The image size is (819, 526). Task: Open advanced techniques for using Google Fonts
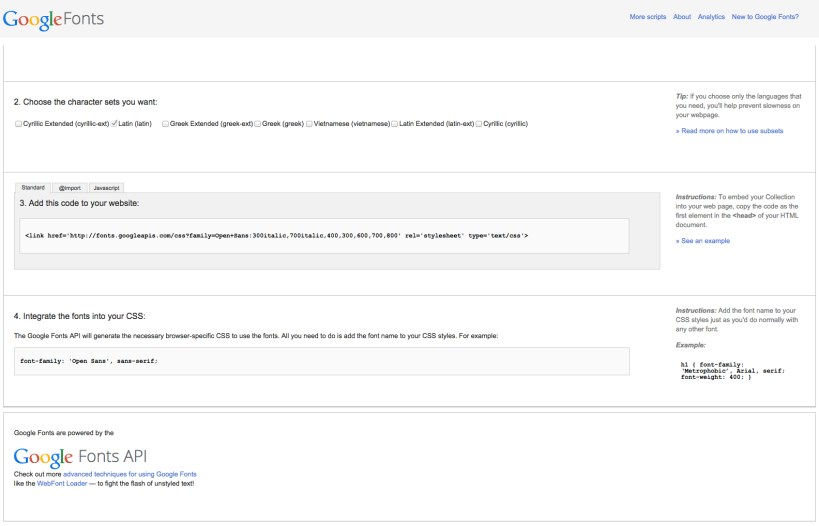tap(130, 474)
